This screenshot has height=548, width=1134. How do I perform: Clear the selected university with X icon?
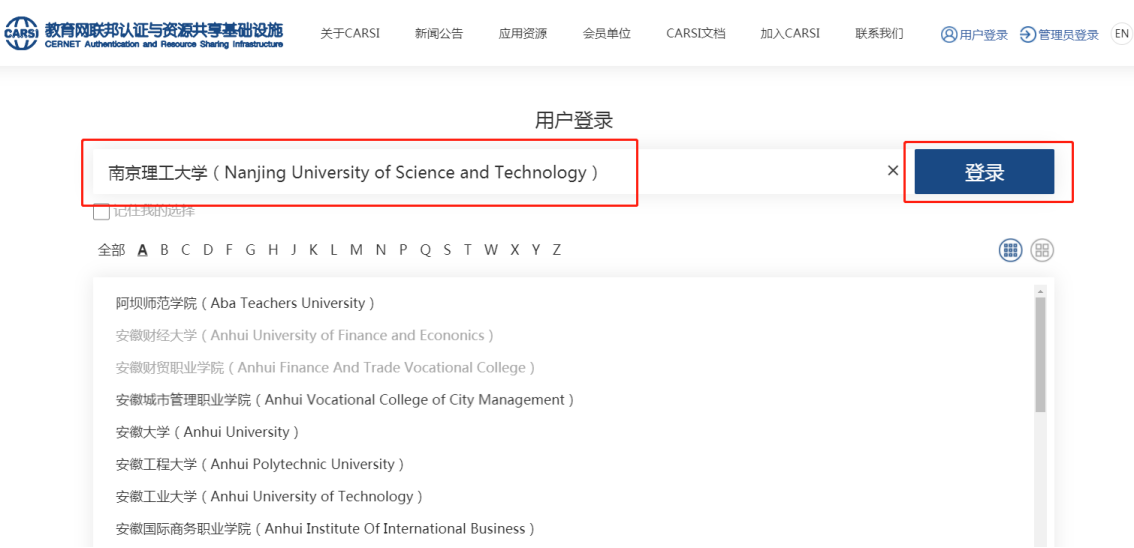click(893, 171)
